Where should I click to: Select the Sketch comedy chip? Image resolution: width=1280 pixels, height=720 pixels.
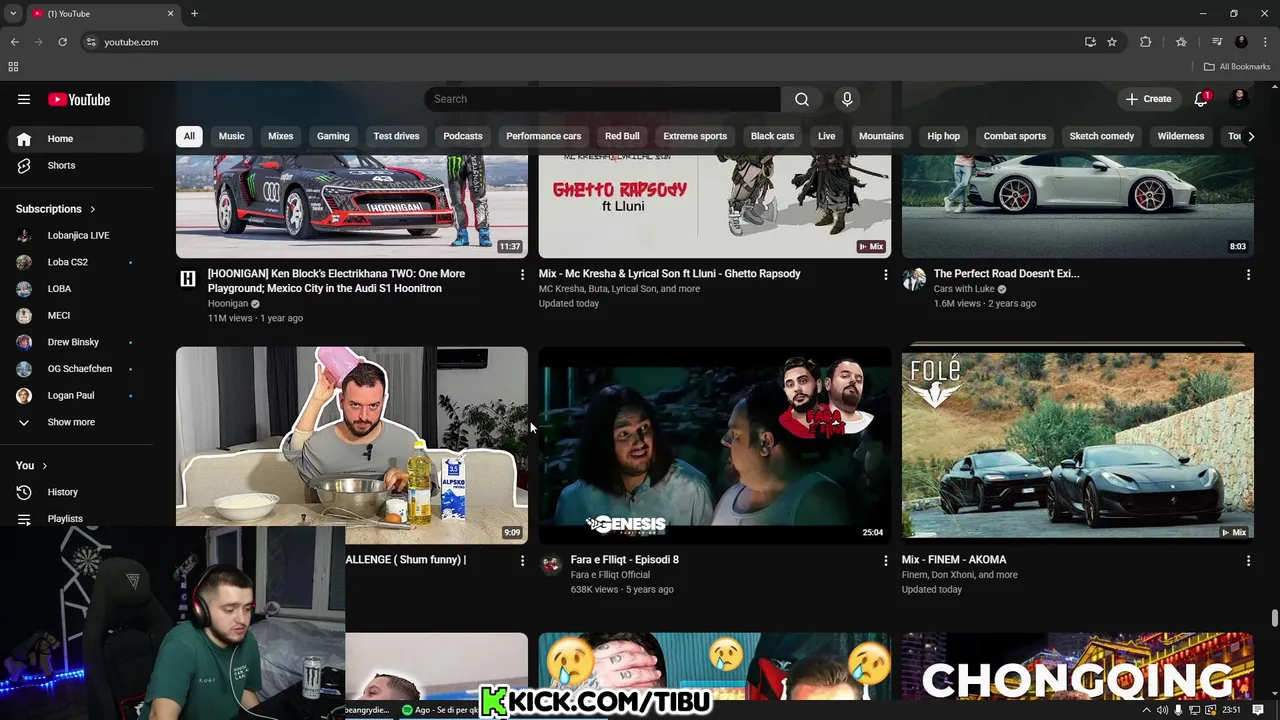[1102, 136]
